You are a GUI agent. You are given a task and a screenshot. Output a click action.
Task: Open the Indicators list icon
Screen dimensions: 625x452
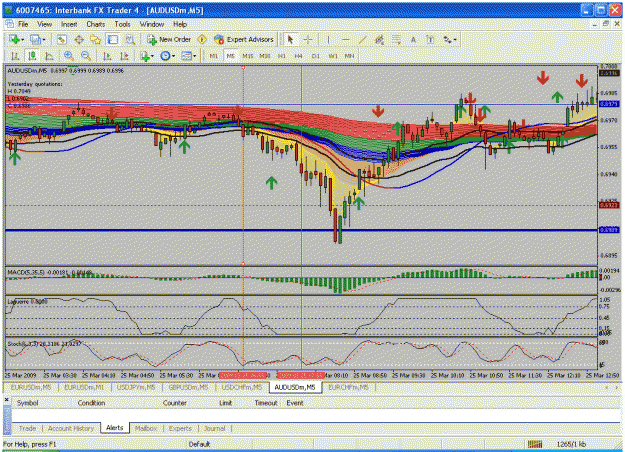[x=145, y=56]
